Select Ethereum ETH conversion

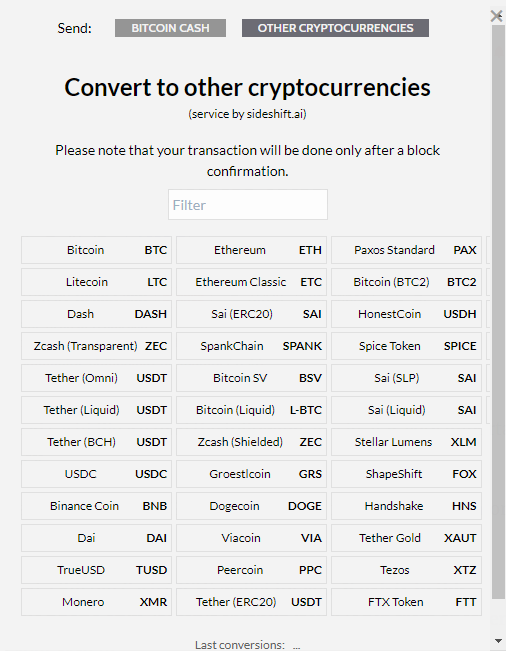pos(251,250)
